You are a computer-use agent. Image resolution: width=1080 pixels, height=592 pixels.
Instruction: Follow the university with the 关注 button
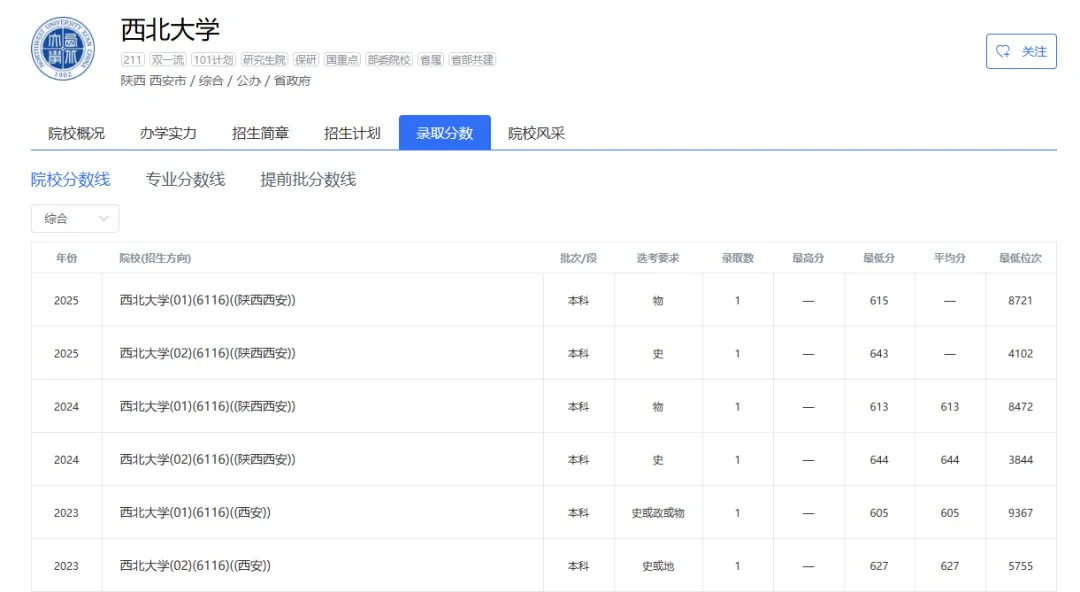coord(1021,51)
